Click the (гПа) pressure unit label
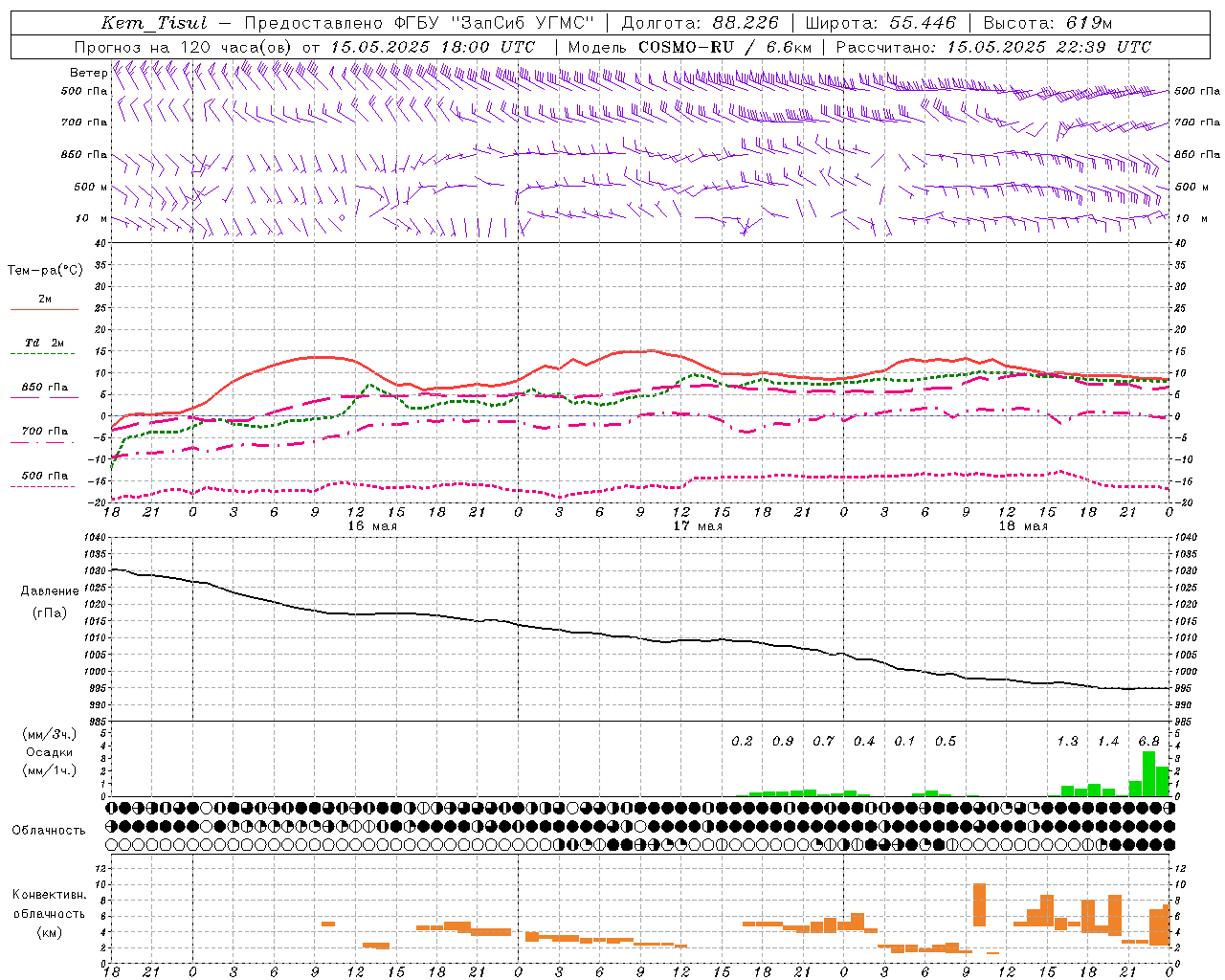This screenshot has width=1225, height=980. coord(50,613)
